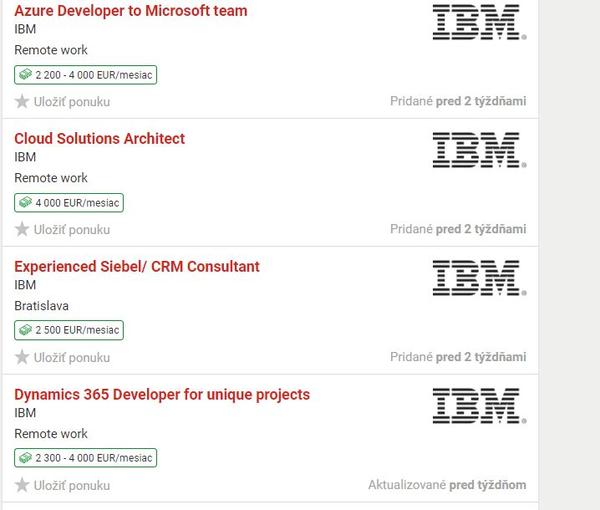The width and height of the screenshot is (600, 510).
Task: Click the 2 200 - 4 000 EUR/mesiac salary tag
Action: (86, 75)
